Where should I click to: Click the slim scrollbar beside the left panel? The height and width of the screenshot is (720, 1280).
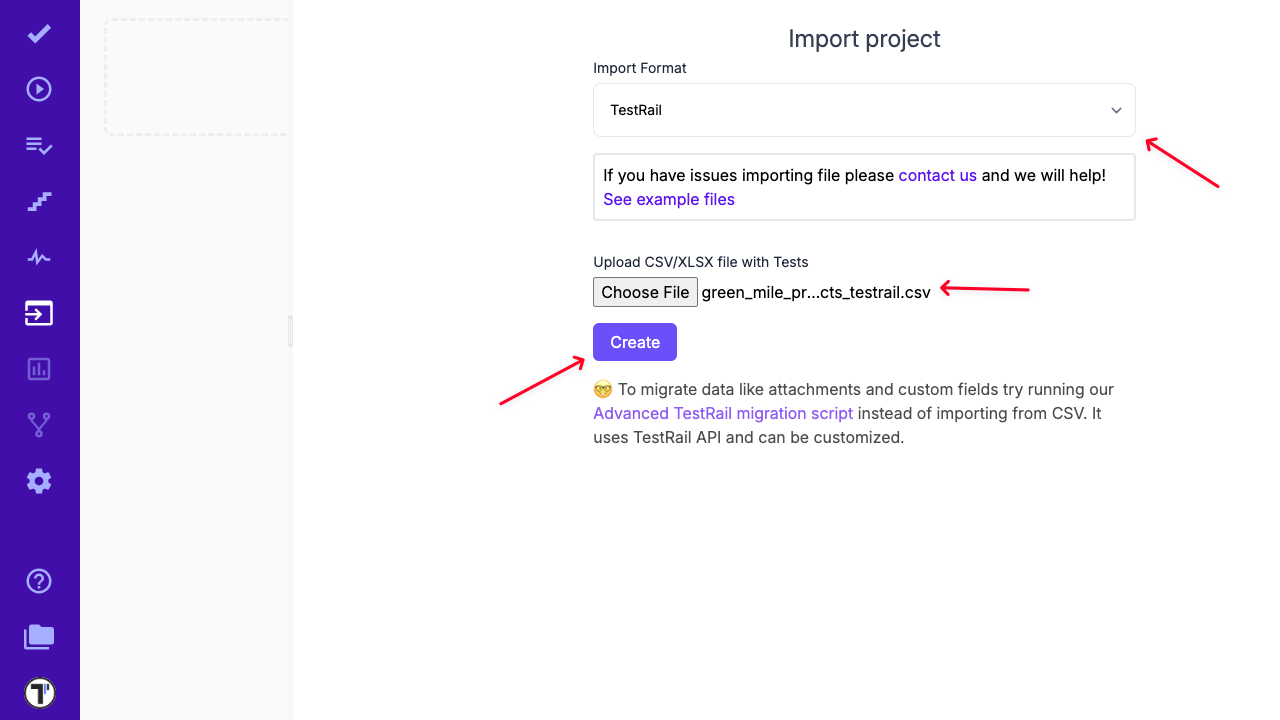(290, 330)
